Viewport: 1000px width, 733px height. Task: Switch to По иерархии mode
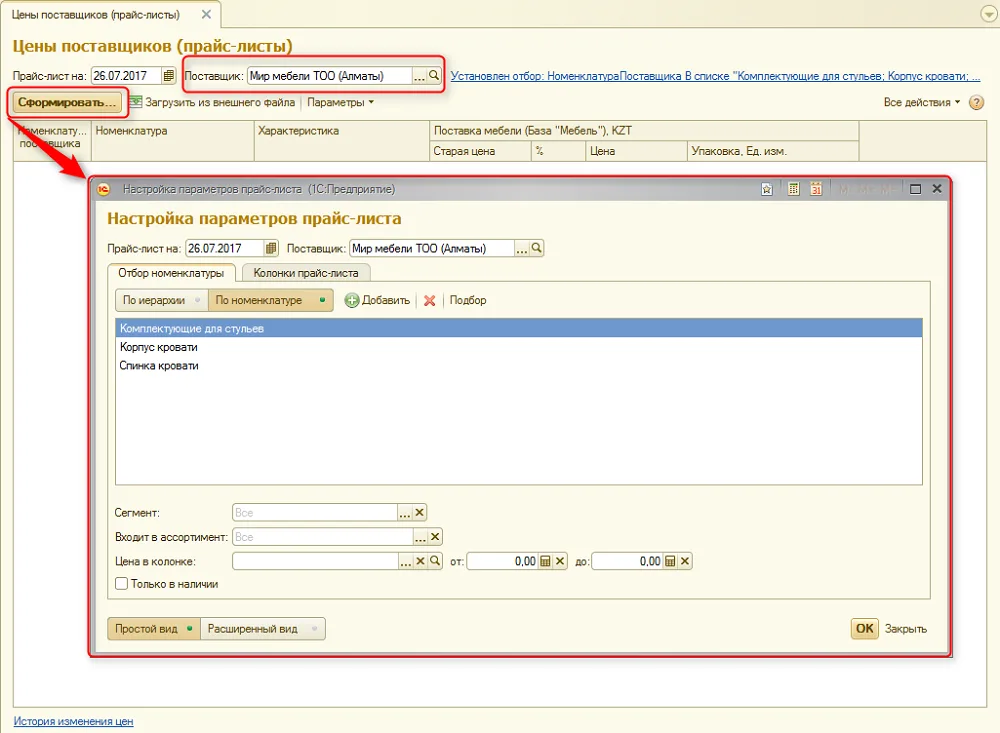point(162,300)
